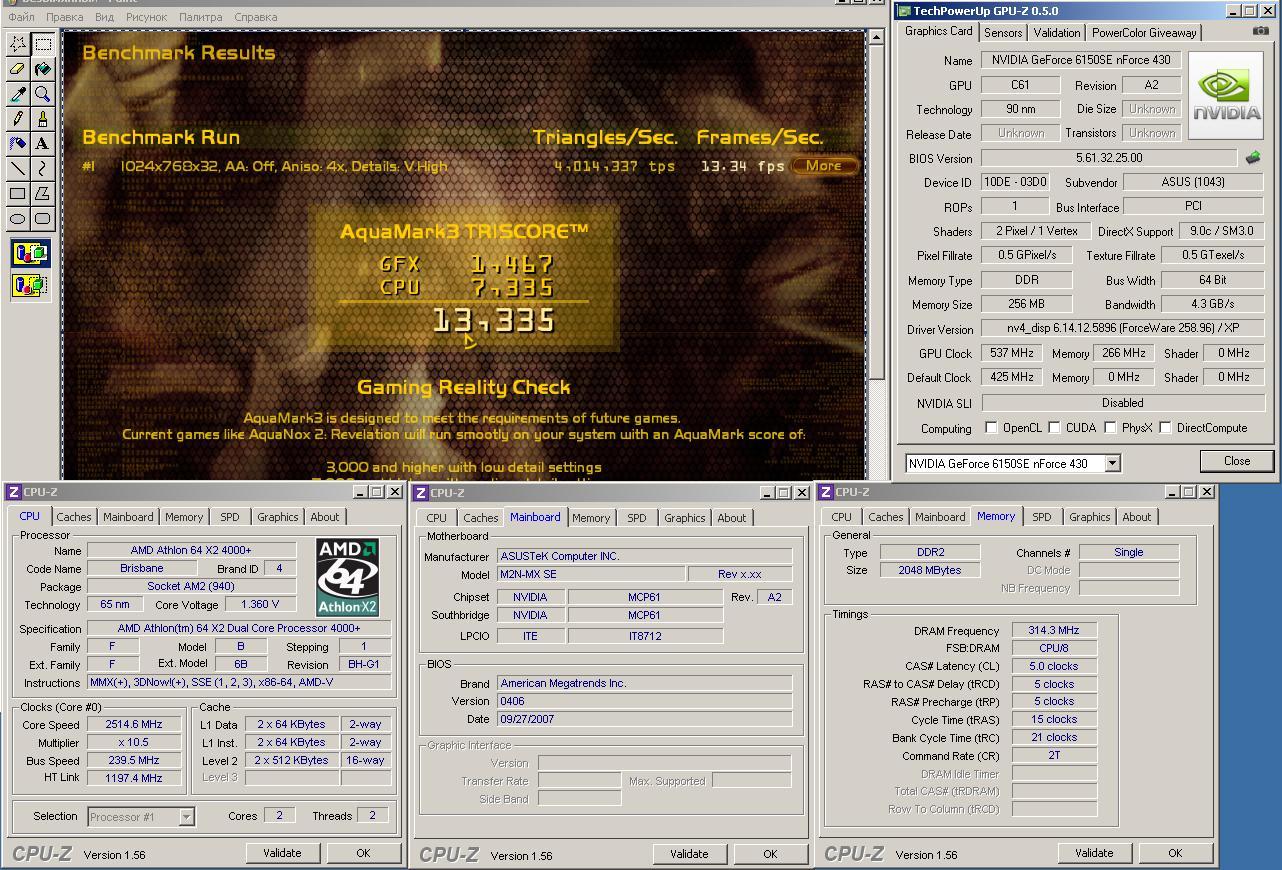Open the PowerColor Giveaway tab
Image resolution: width=1282 pixels, height=870 pixels.
(x=1144, y=33)
